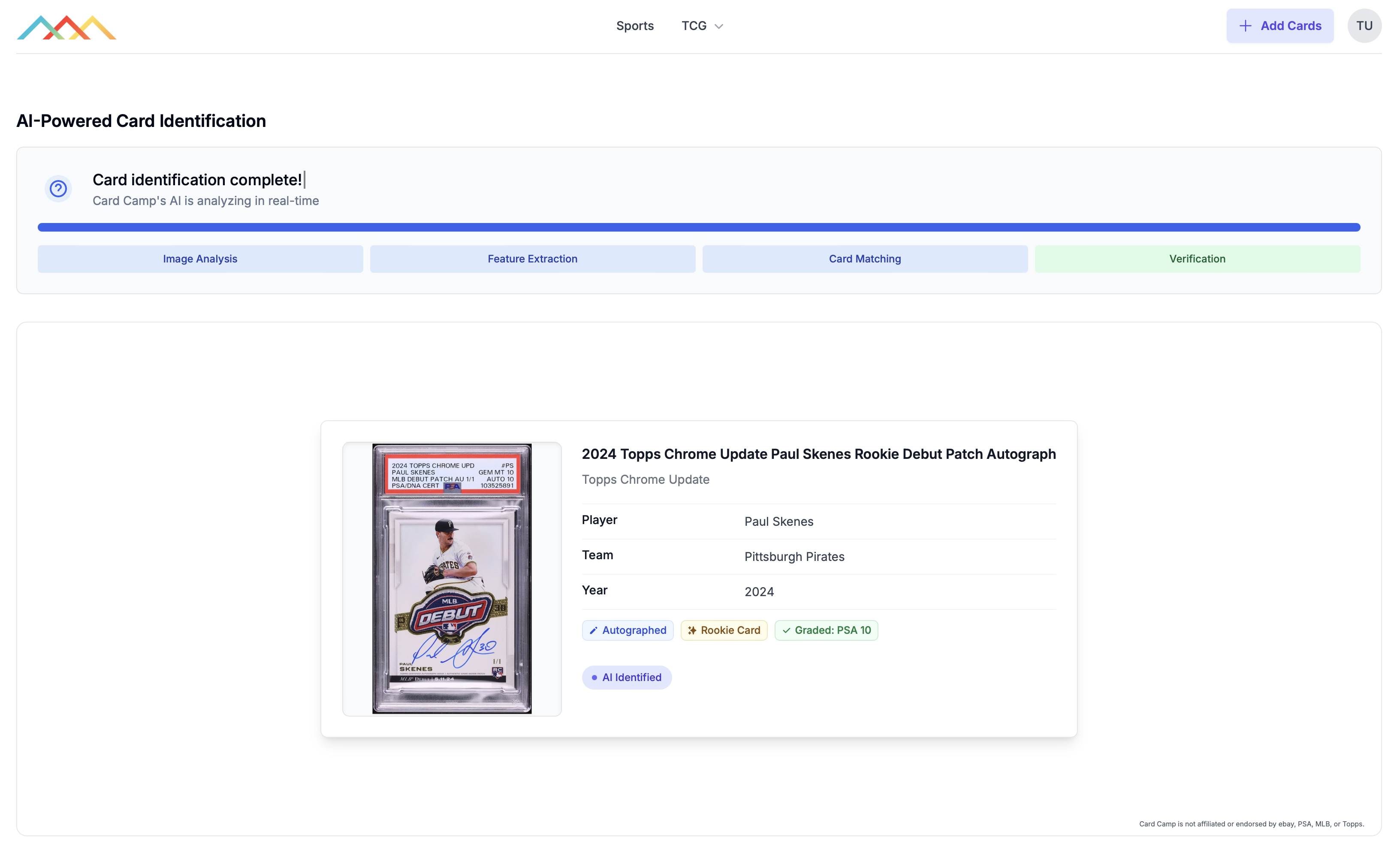Select the Feature Extraction step
This screenshot has height=868, width=1400.
click(532, 259)
